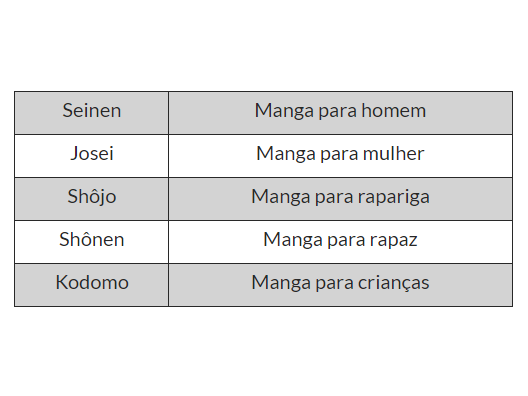Screen dimensions: 528x396
Task: Click 'Manga' in the Kodomo row
Action: point(281,284)
